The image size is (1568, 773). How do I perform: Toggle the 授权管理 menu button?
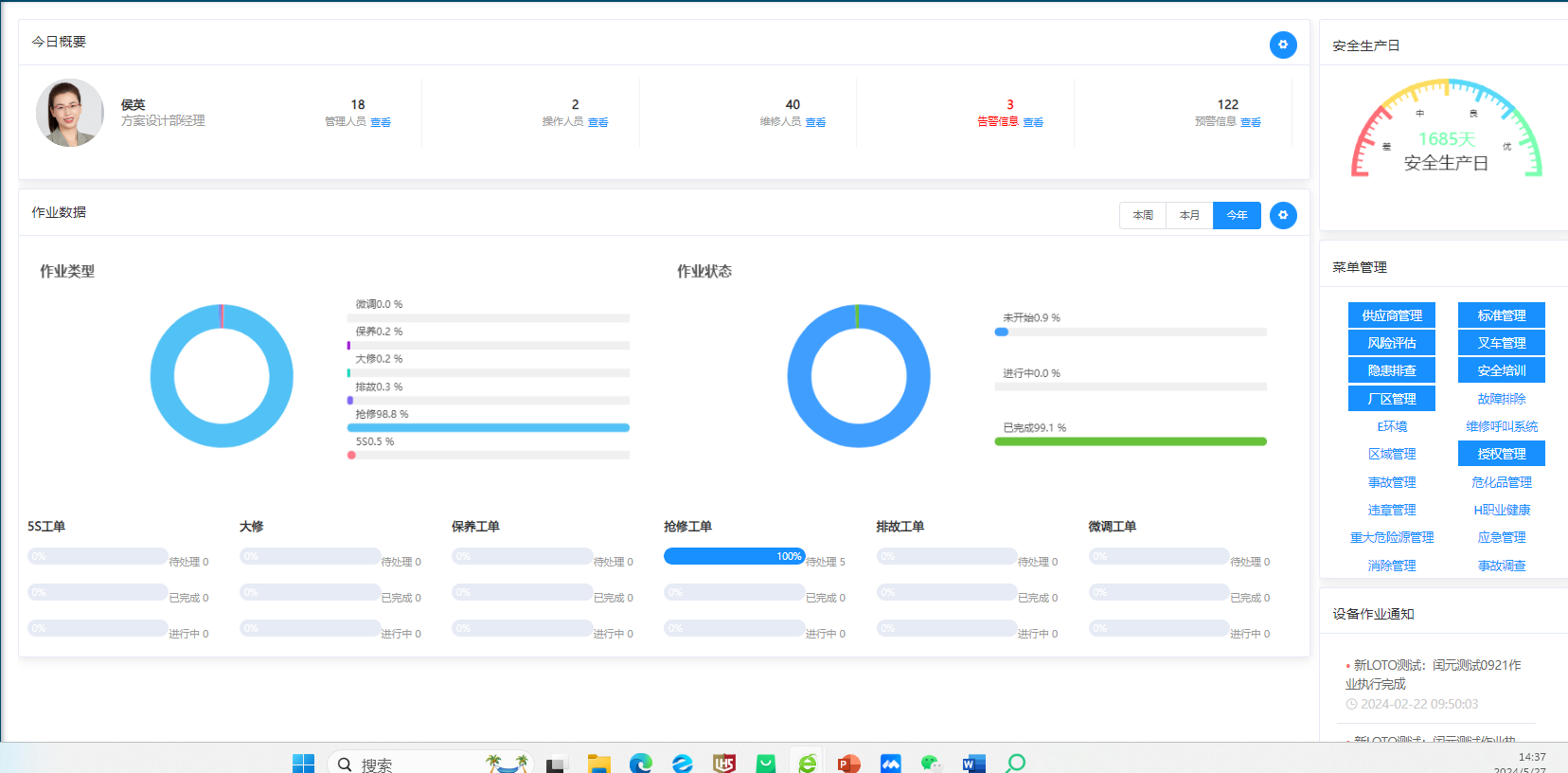tap(1501, 454)
